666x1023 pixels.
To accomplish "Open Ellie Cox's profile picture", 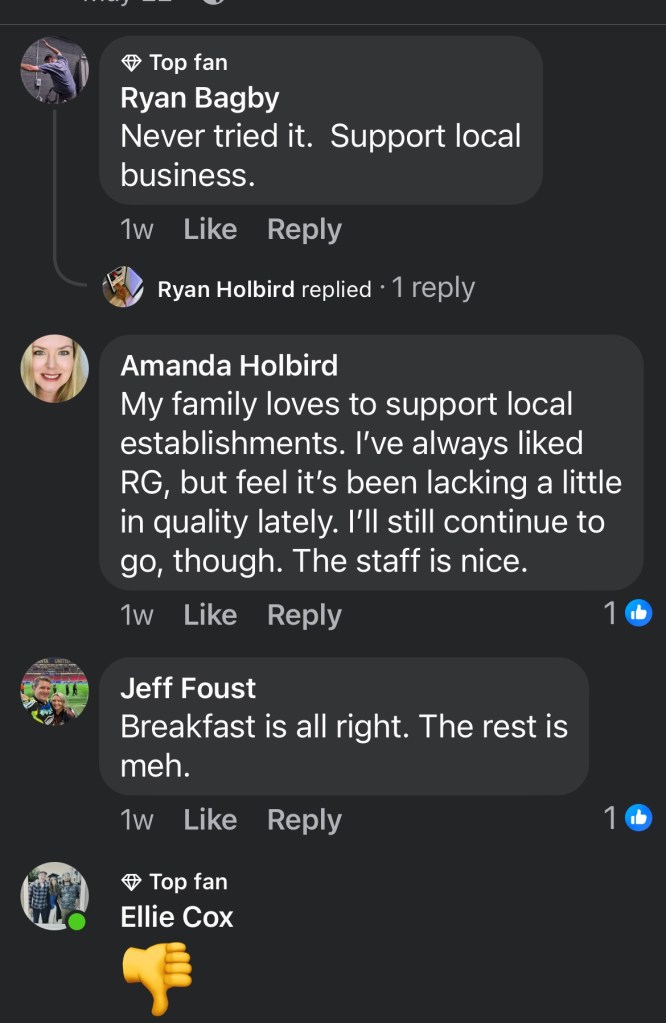I will click(x=55, y=896).
